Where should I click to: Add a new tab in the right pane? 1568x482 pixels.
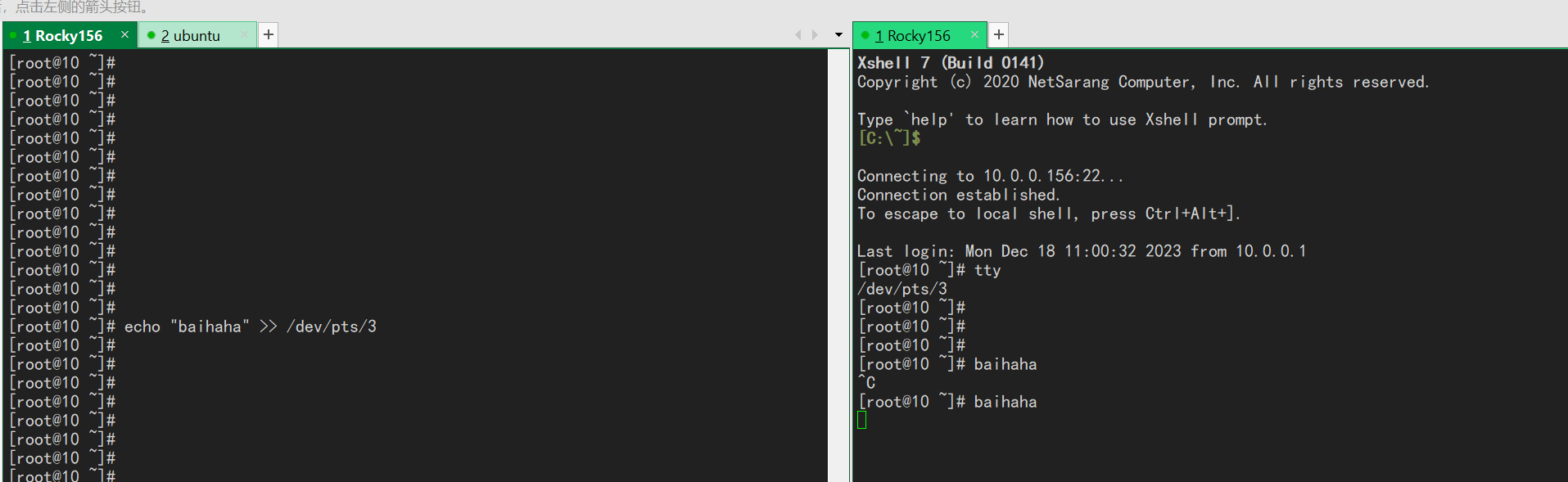tap(999, 34)
